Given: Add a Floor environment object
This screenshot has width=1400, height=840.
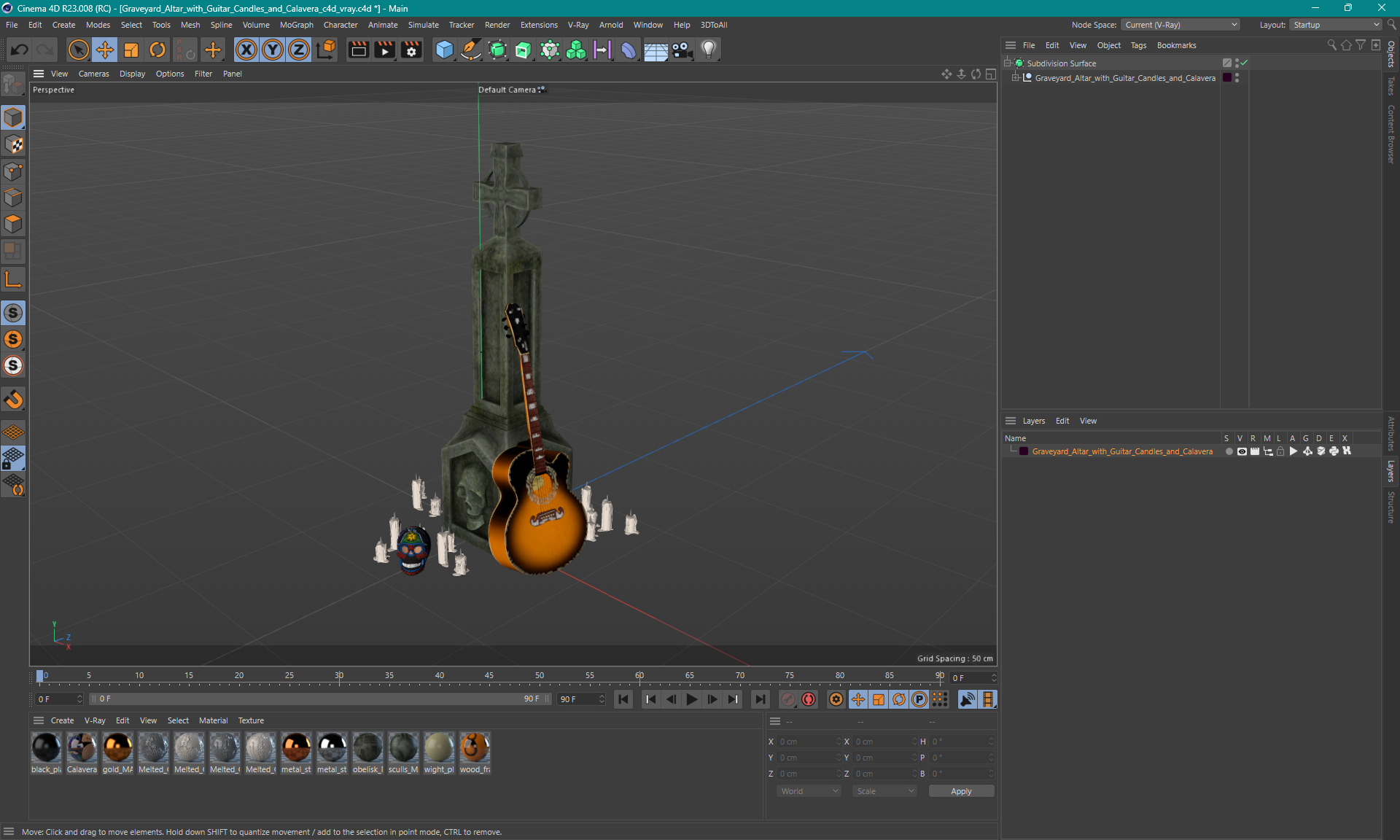Looking at the screenshot, I should tap(656, 50).
